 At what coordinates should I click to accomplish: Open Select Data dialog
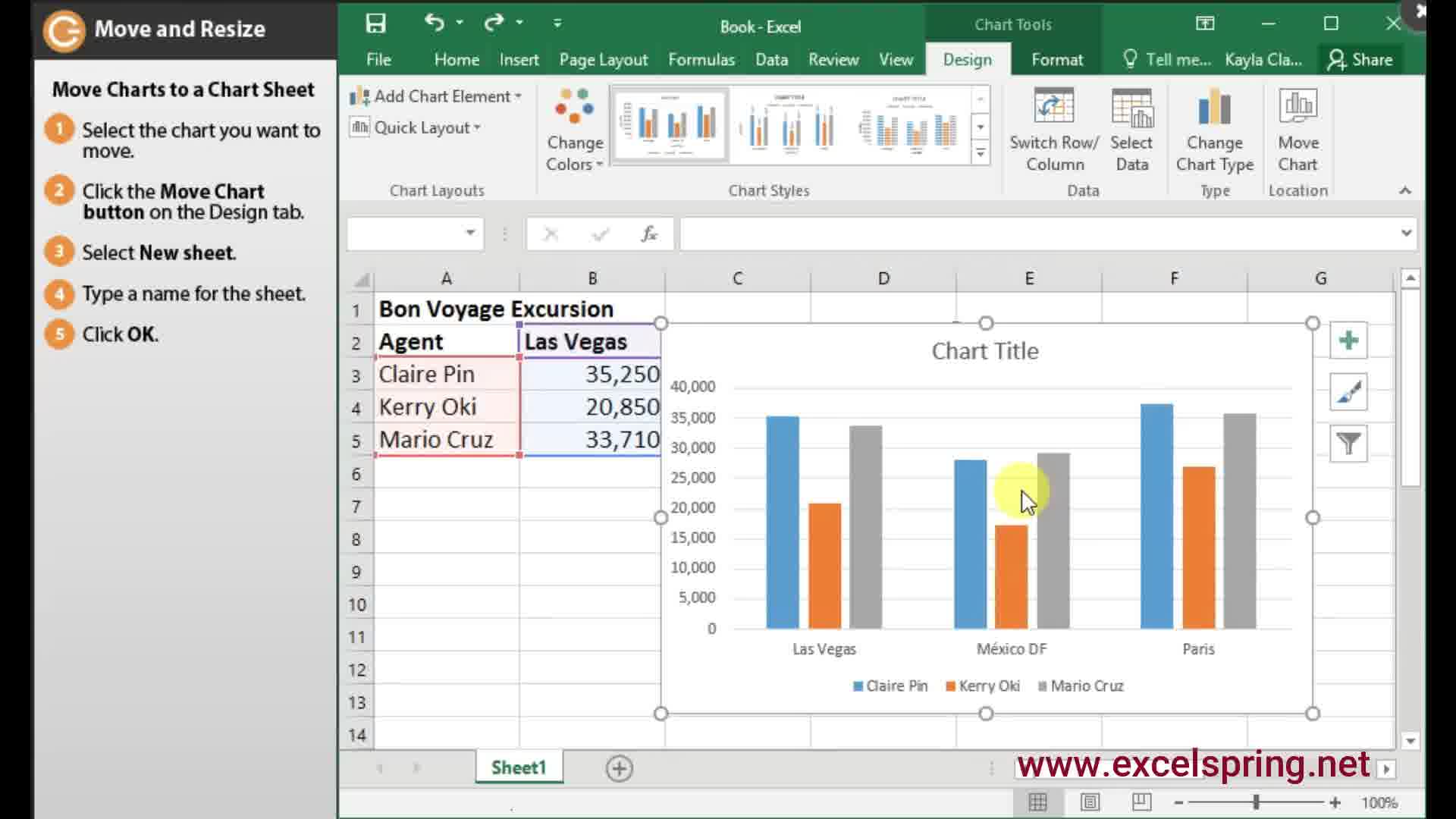1131,130
